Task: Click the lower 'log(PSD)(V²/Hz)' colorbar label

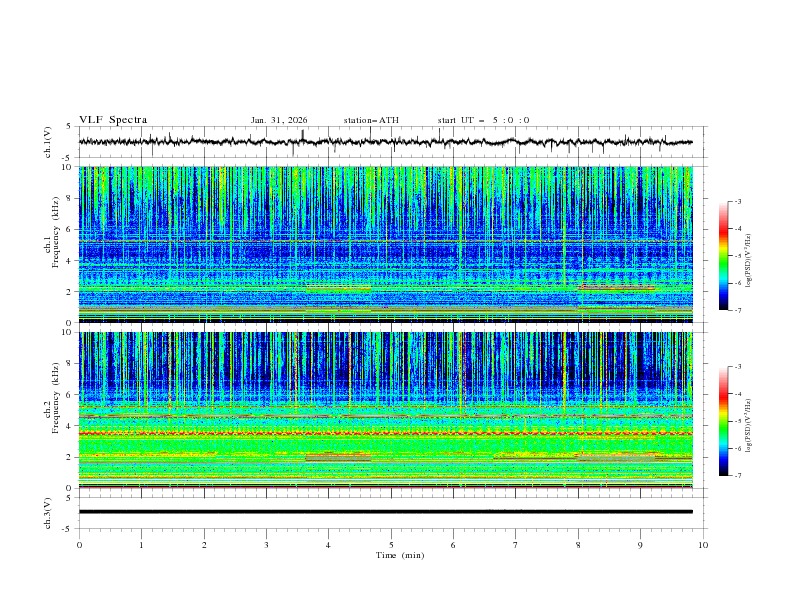Action: 749,426
